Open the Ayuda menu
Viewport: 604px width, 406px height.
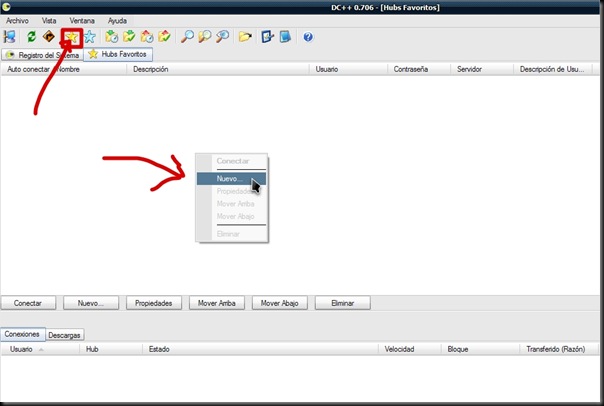coord(117,21)
